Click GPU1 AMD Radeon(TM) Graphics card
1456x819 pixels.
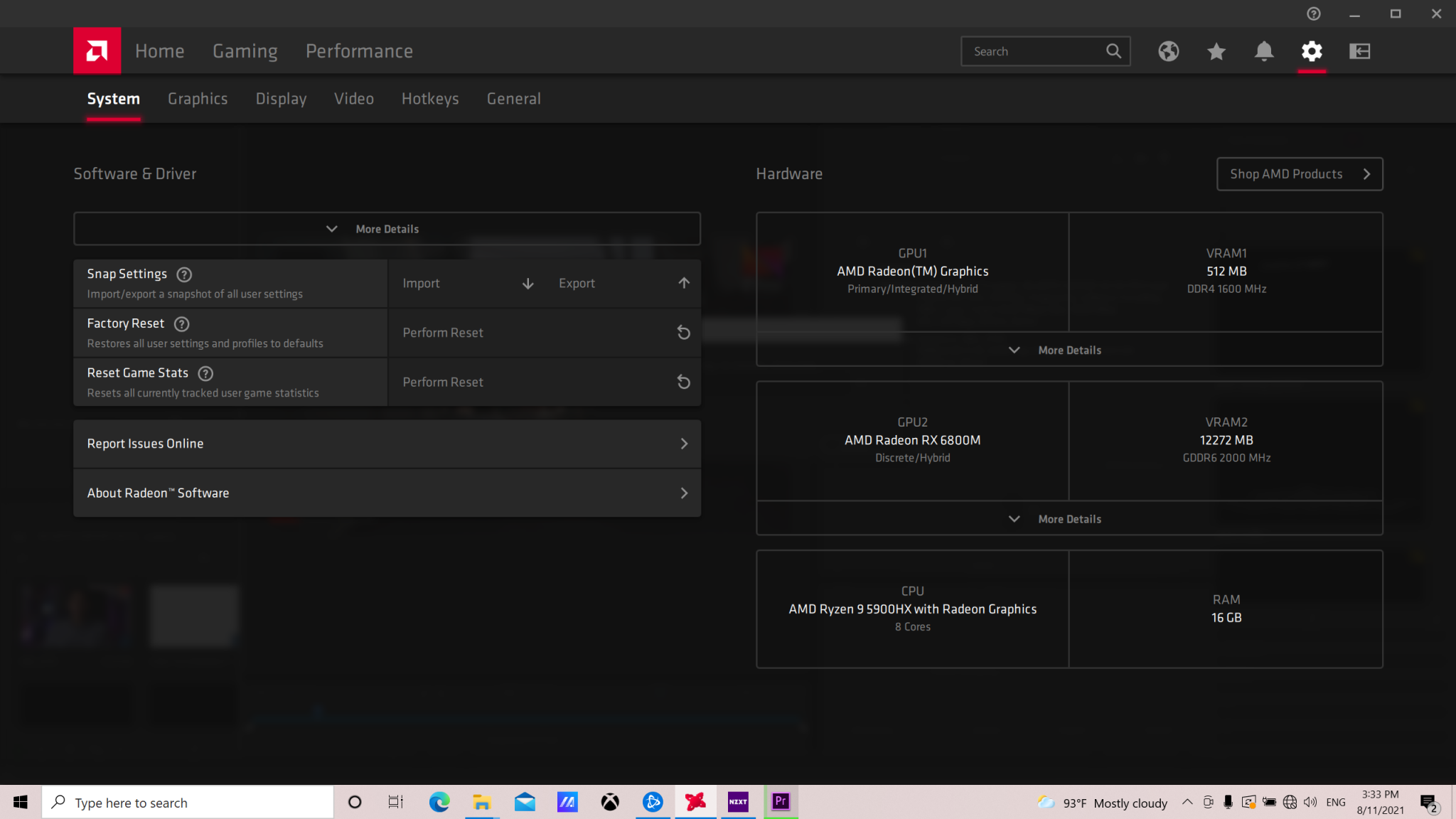913,272
